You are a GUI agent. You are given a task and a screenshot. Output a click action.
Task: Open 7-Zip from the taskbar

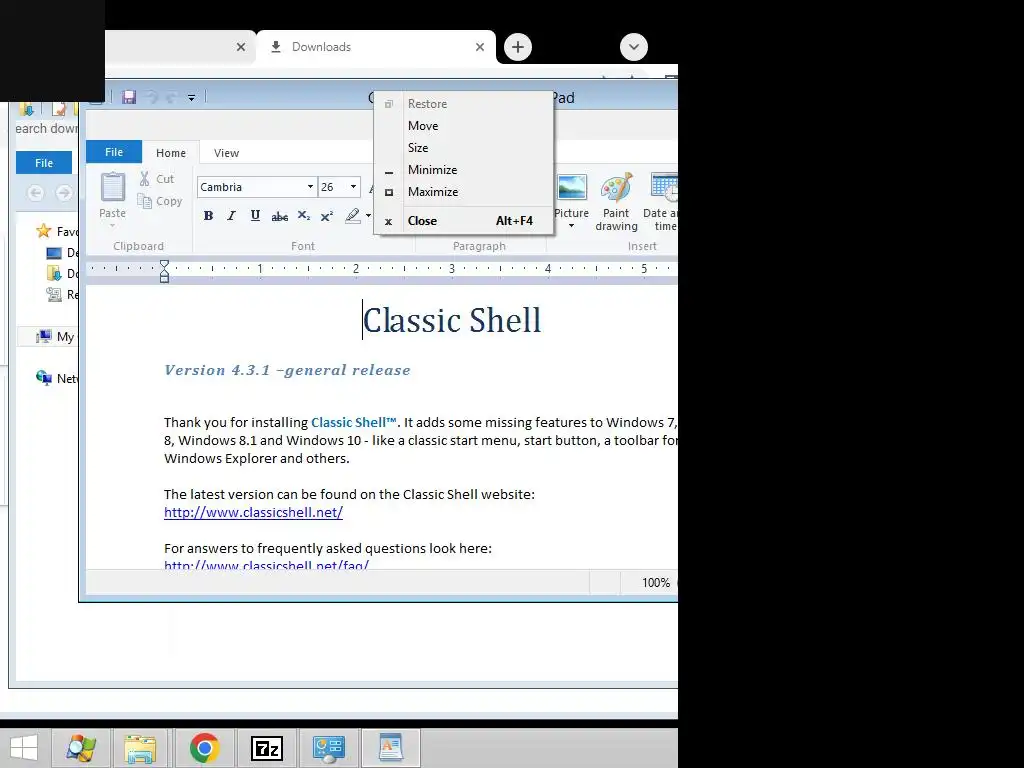click(266, 748)
